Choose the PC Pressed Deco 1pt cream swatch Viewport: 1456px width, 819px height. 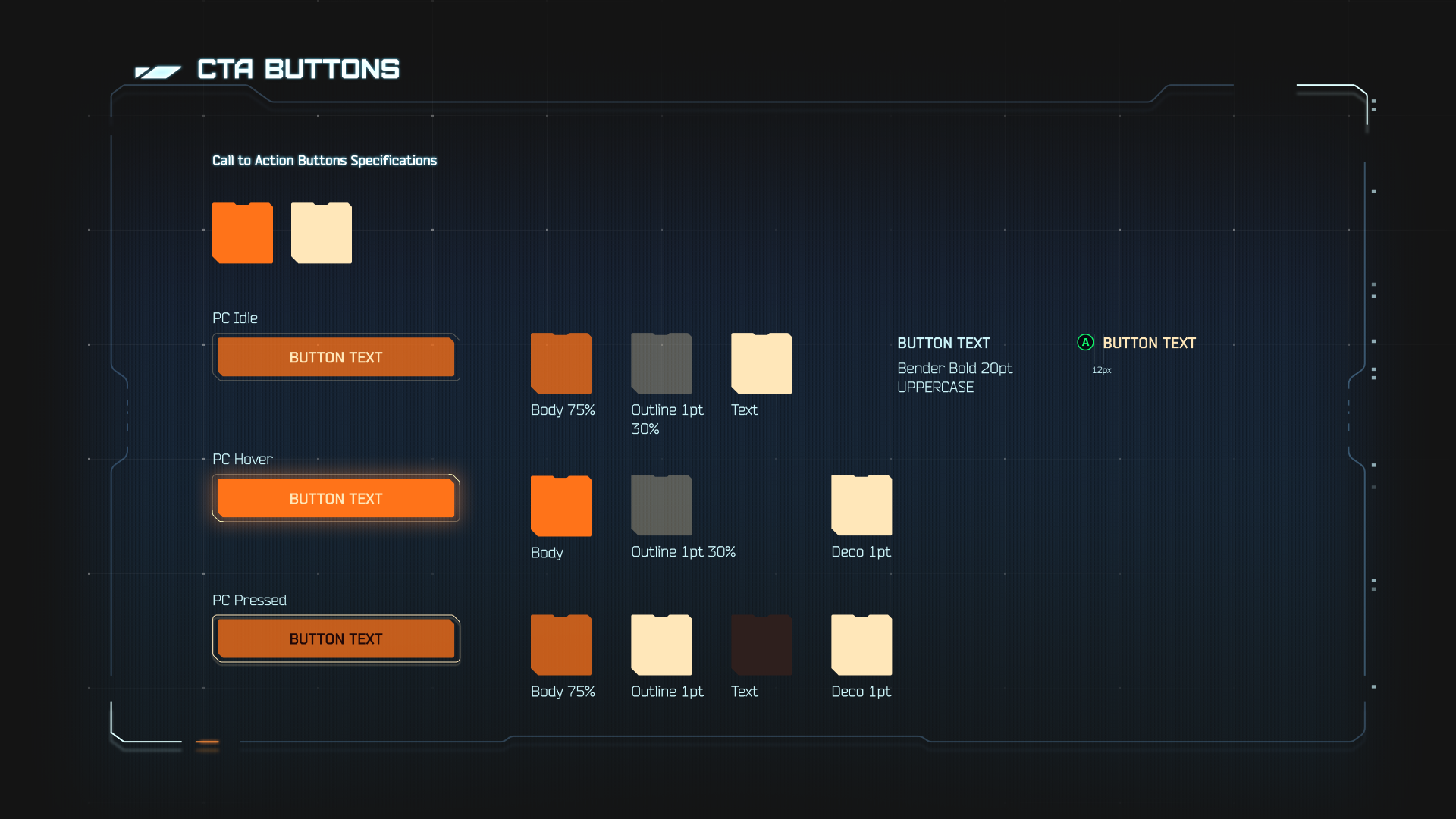(861, 645)
